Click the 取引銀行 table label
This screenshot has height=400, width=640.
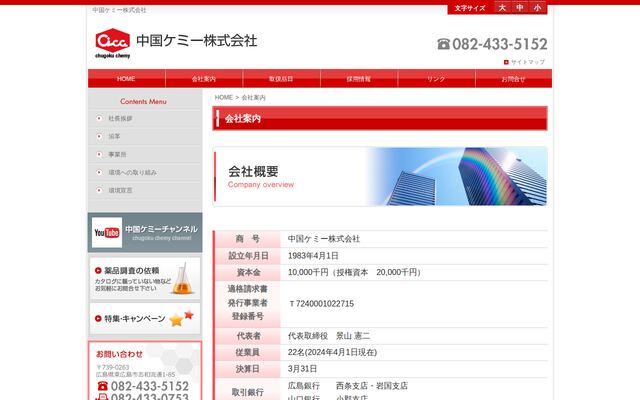pyautogui.click(x=248, y=392)
